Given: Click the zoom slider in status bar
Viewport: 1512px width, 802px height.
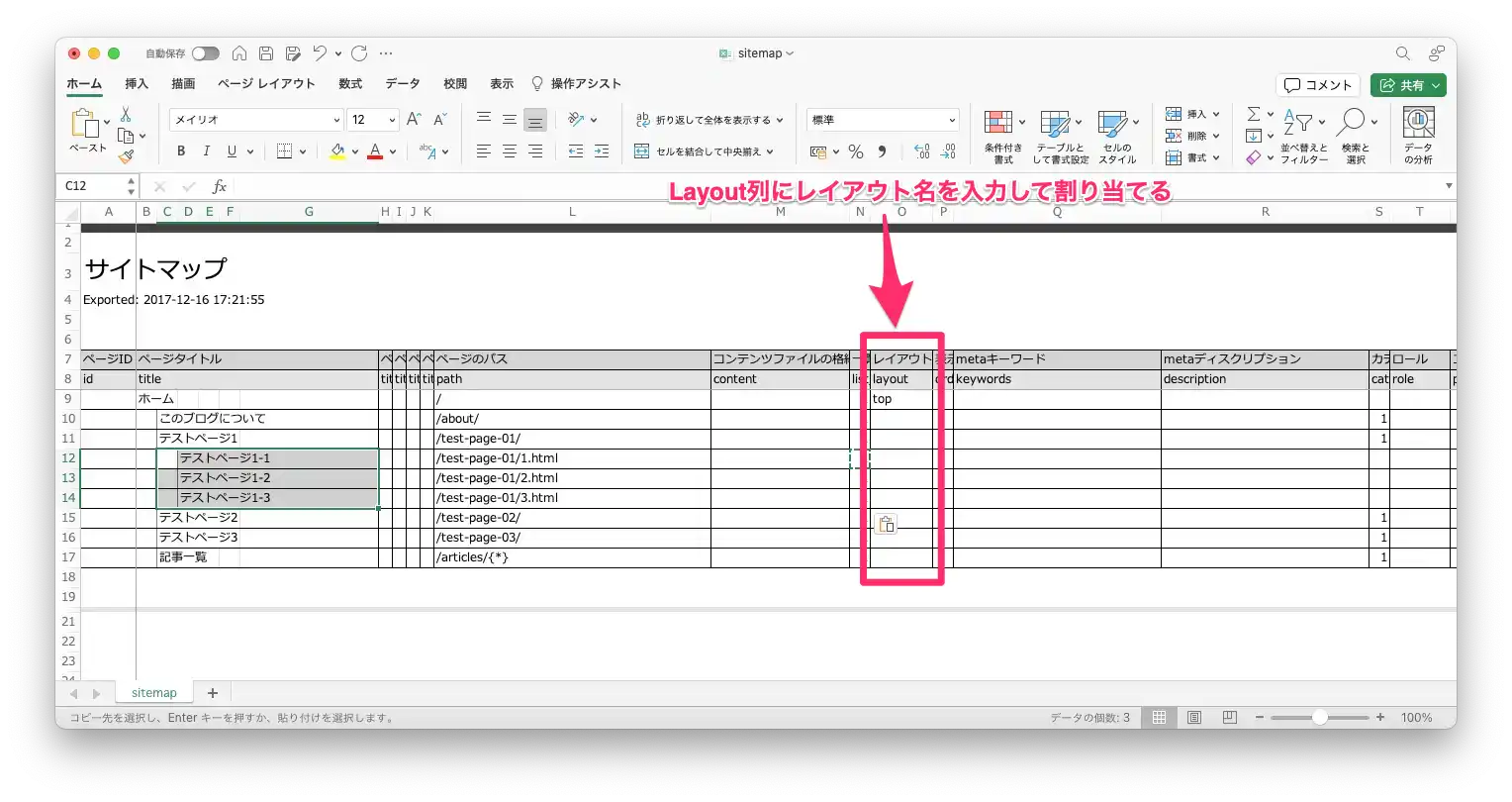Looking at the screenshot, I should coord(1319,717).
